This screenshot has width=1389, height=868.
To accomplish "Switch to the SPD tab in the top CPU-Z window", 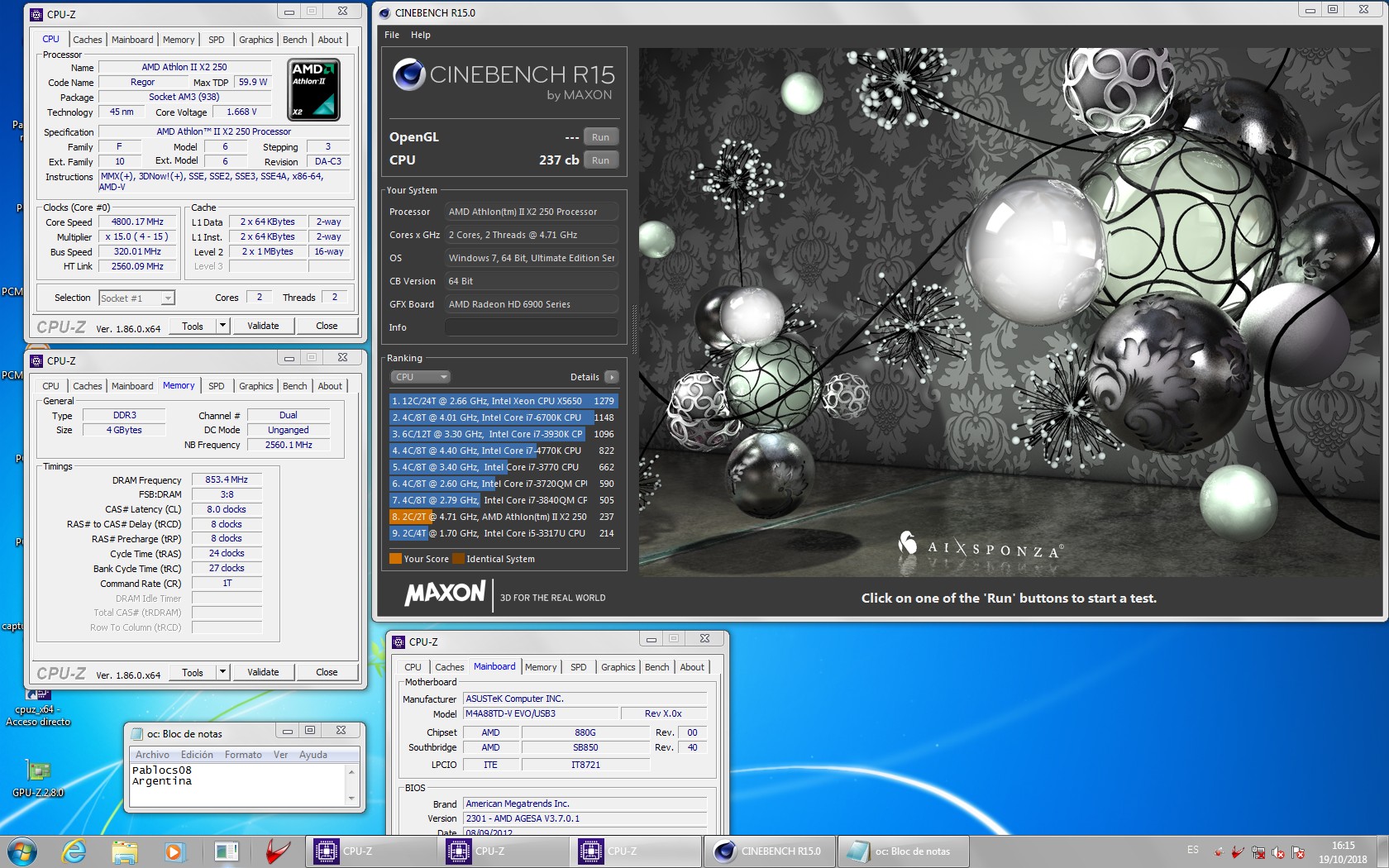I will pyautogui.click(x=217, y=40).
